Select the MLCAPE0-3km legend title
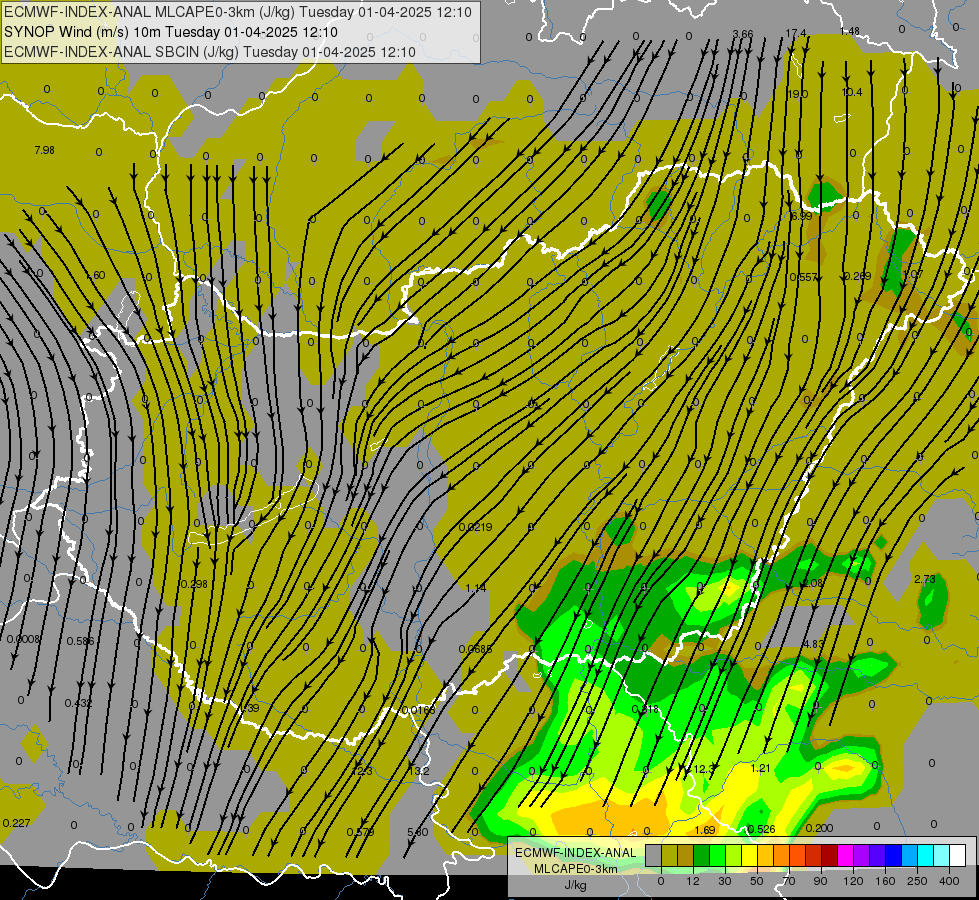The image size is (979, 900). click(x=575, y=869)
